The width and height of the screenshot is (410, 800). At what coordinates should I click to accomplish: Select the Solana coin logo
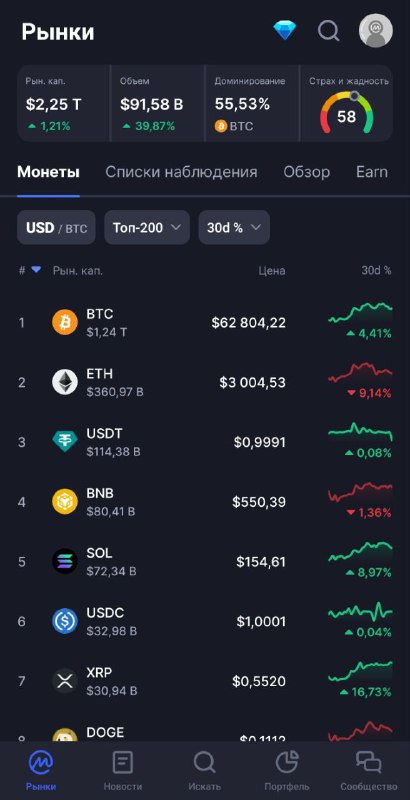pyautogui.click(x=65, y=561)
